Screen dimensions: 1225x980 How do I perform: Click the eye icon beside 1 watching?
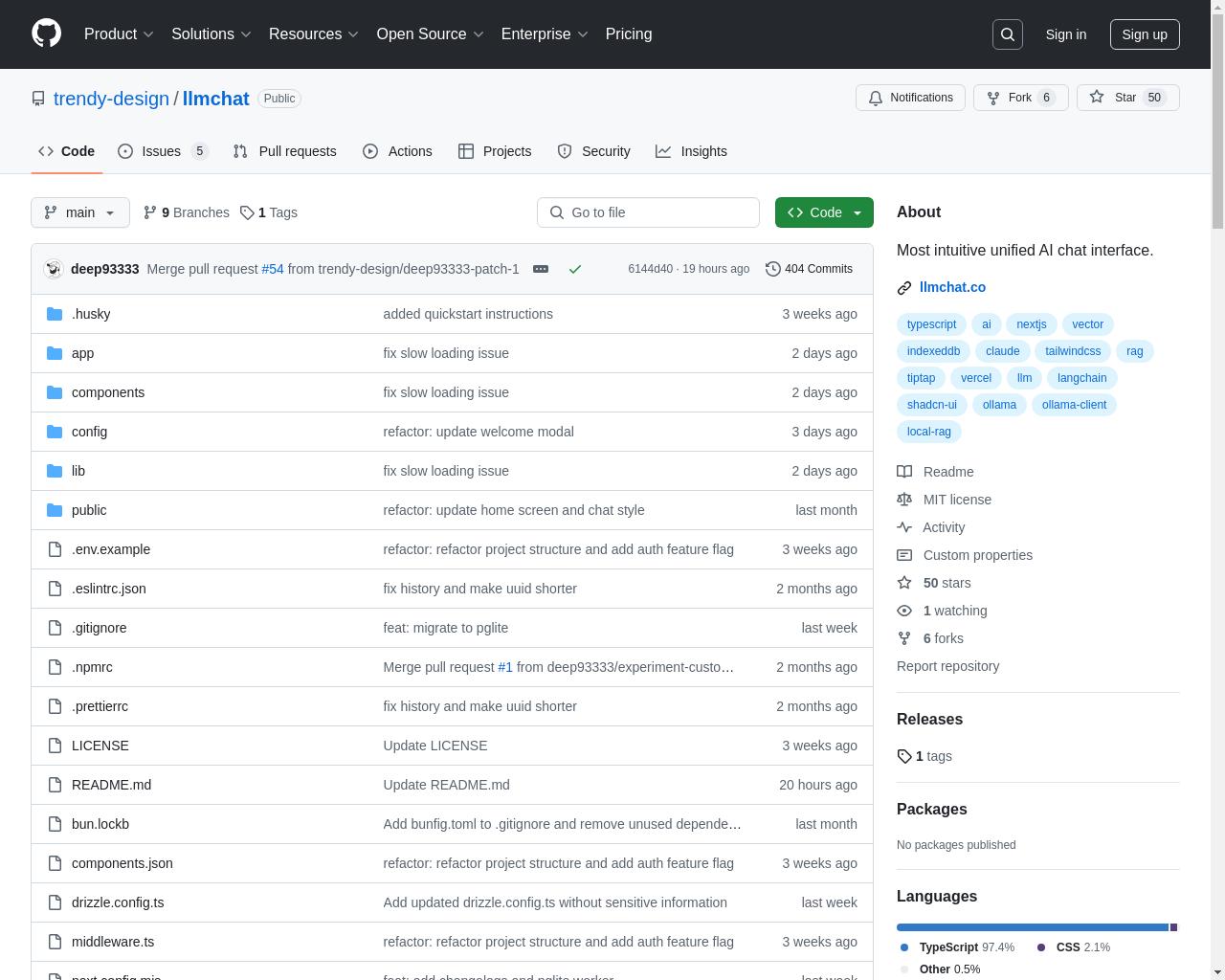click(904, 611)
